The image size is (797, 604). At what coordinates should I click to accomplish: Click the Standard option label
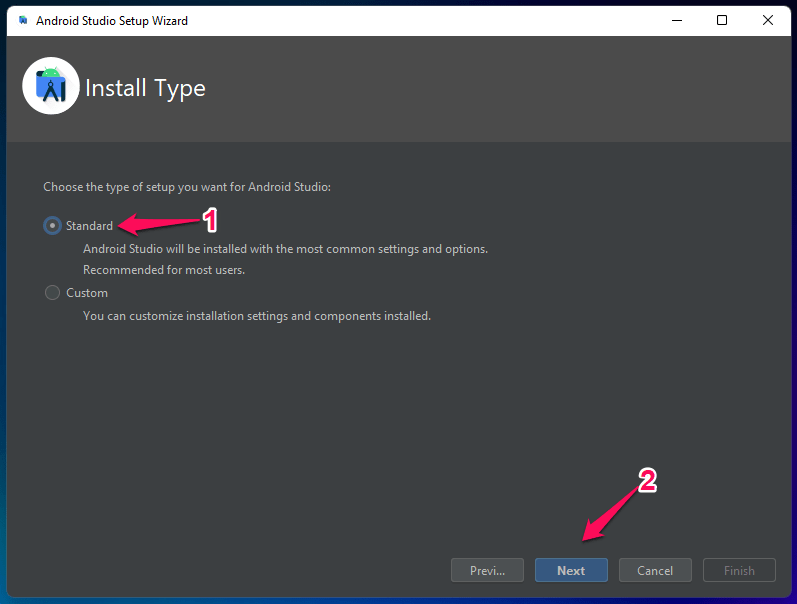coord(89,226)
